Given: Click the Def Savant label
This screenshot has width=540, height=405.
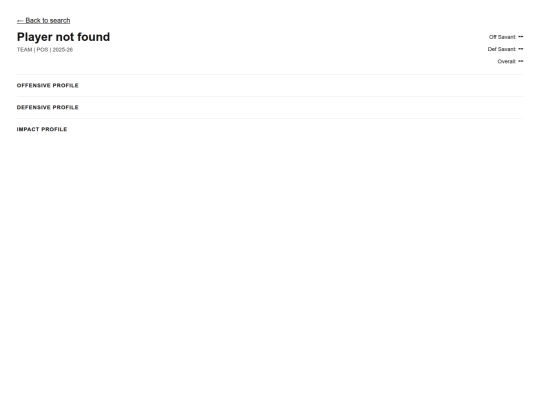Looking at the screenshot, I should coord(502,49).
